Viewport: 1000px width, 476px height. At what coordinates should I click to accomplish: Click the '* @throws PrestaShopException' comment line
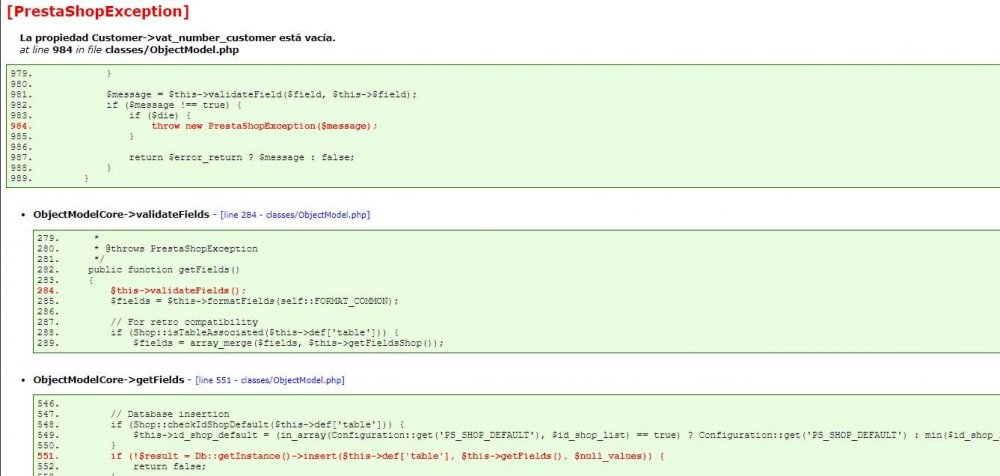(175, 249)
